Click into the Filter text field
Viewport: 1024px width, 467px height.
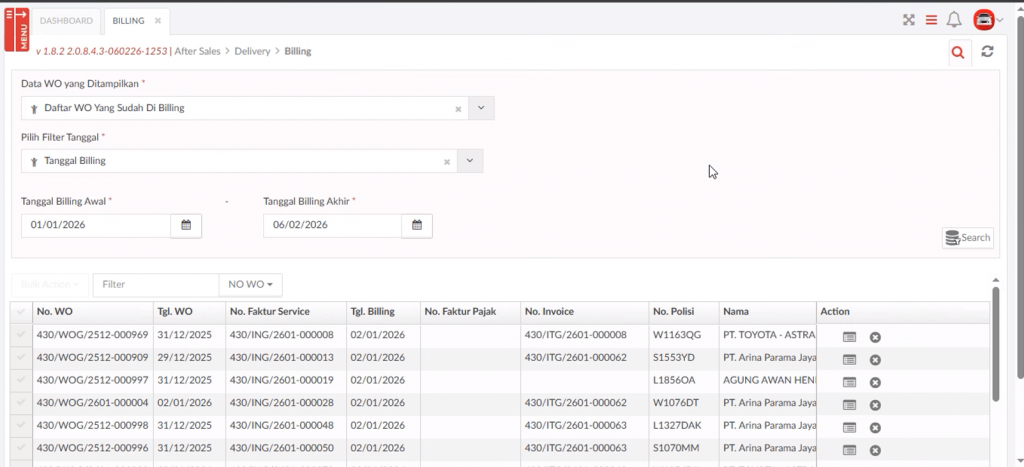tap(155, 285)
